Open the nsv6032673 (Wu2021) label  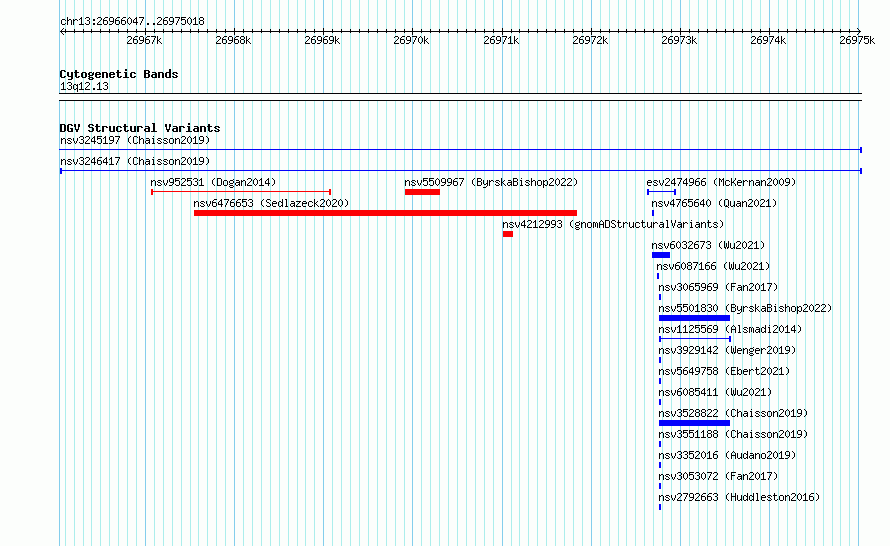708,245
